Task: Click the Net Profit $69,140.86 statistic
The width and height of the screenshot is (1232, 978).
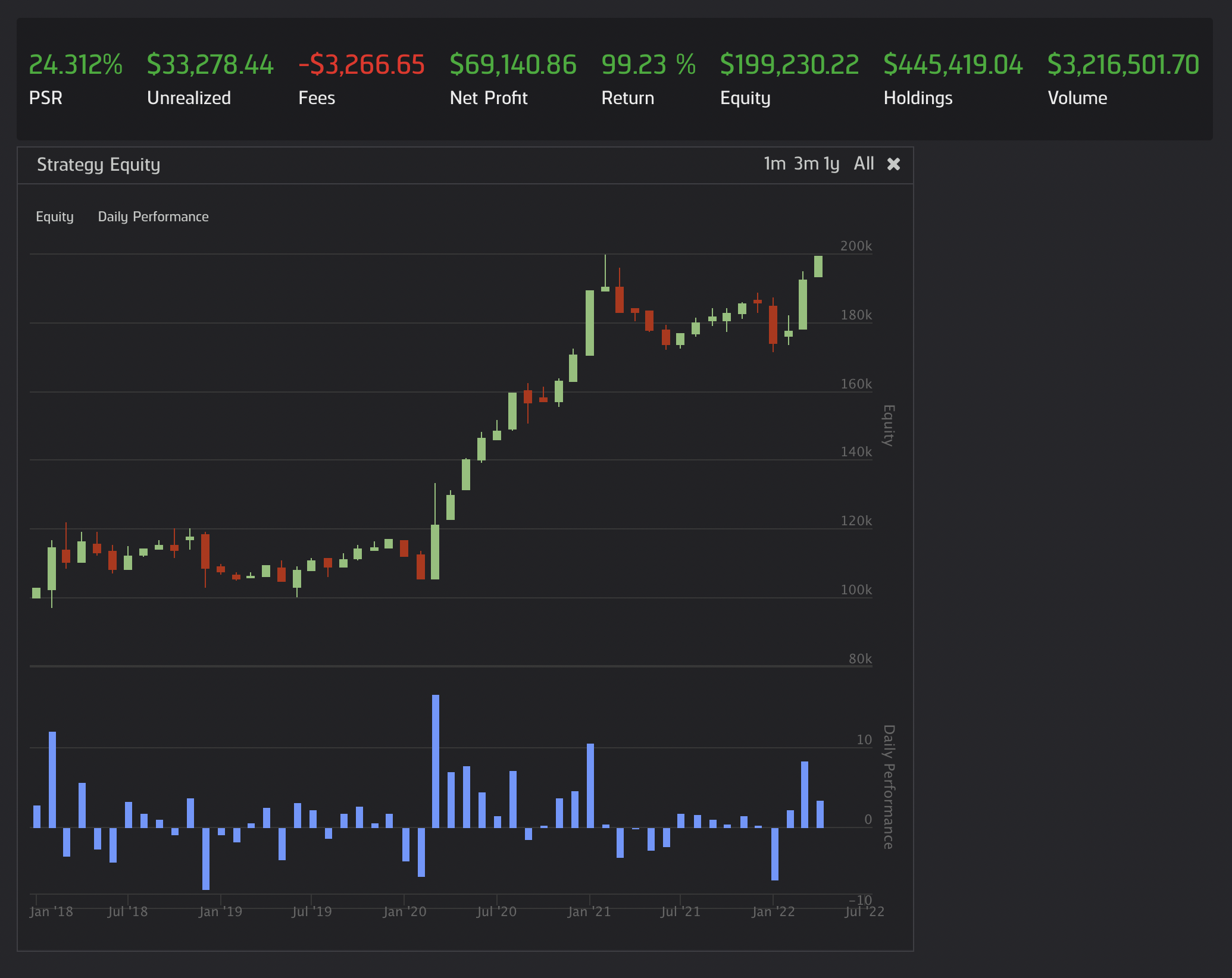Action: 513,64
